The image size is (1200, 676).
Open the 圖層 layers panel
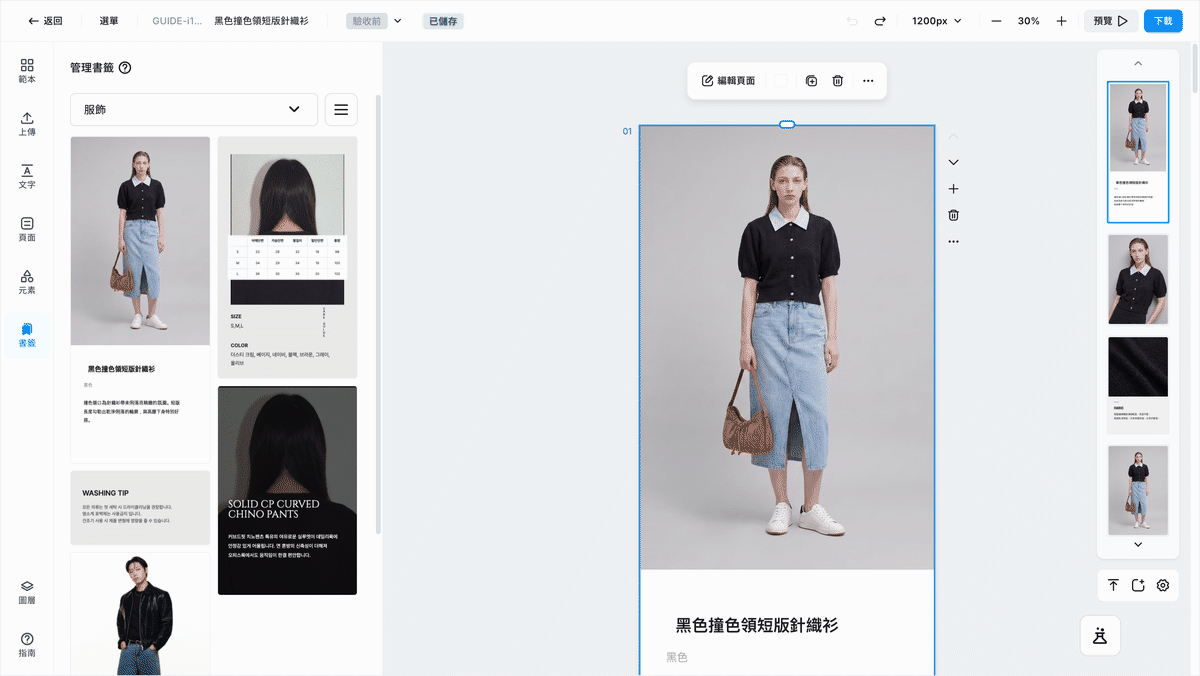point(27,592)
